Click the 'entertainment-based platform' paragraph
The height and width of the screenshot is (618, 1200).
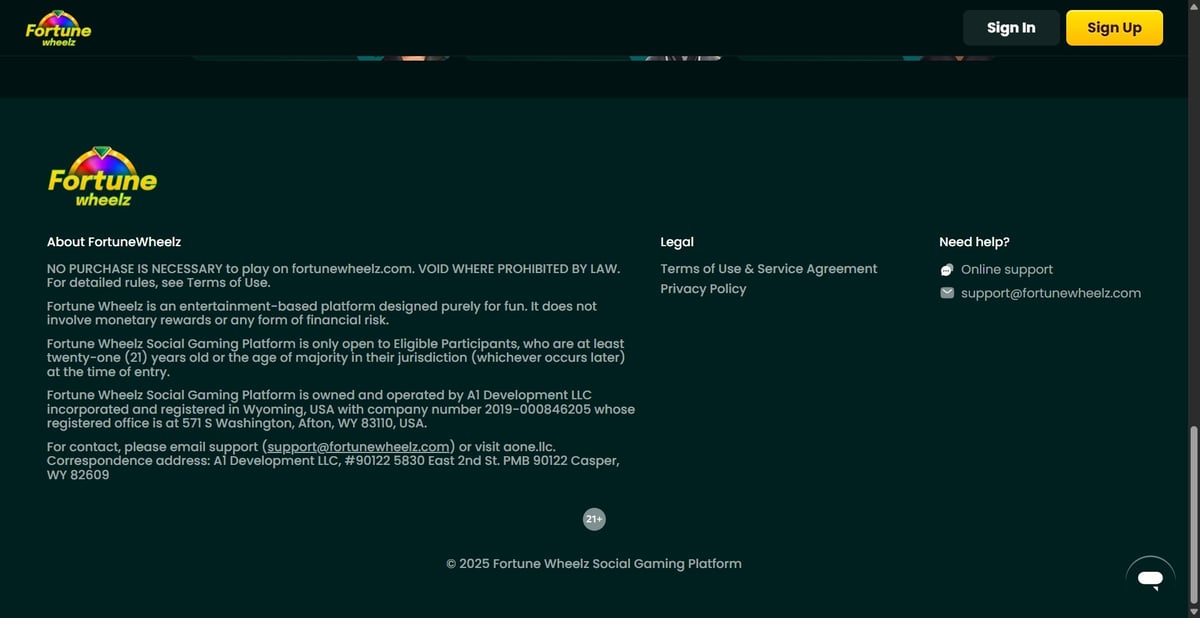coord(322,313)
